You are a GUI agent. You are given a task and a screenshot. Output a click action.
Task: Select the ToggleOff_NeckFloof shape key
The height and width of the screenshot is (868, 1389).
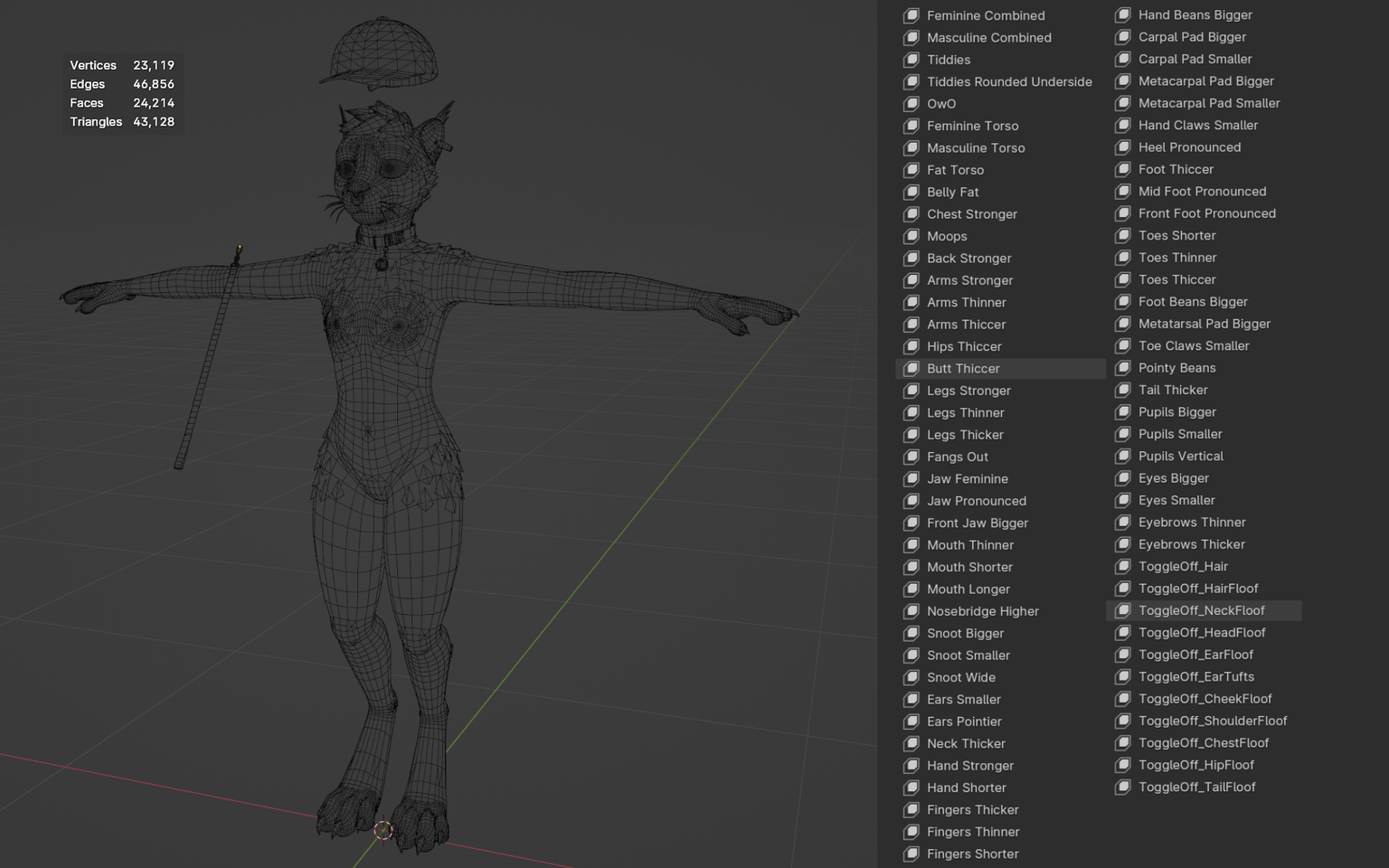[x=1201, y=610]
